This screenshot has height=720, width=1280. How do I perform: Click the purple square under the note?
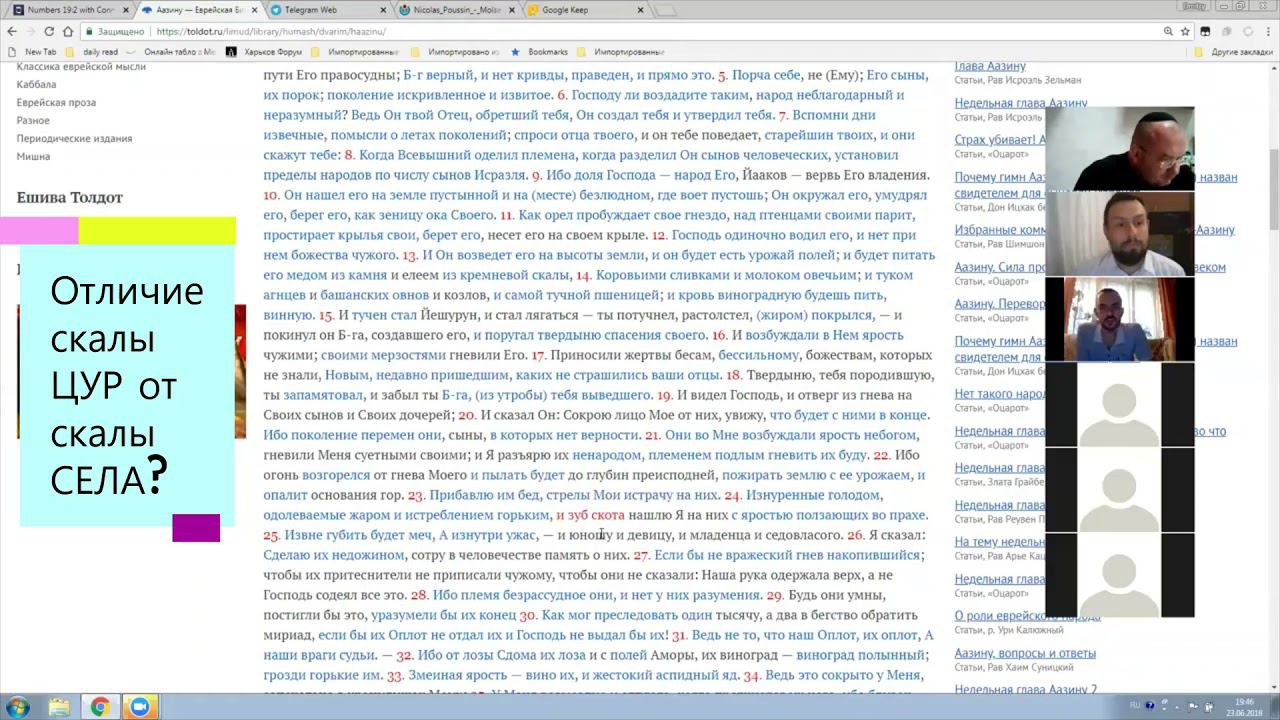pyautogui.click(x=196, y=528)
